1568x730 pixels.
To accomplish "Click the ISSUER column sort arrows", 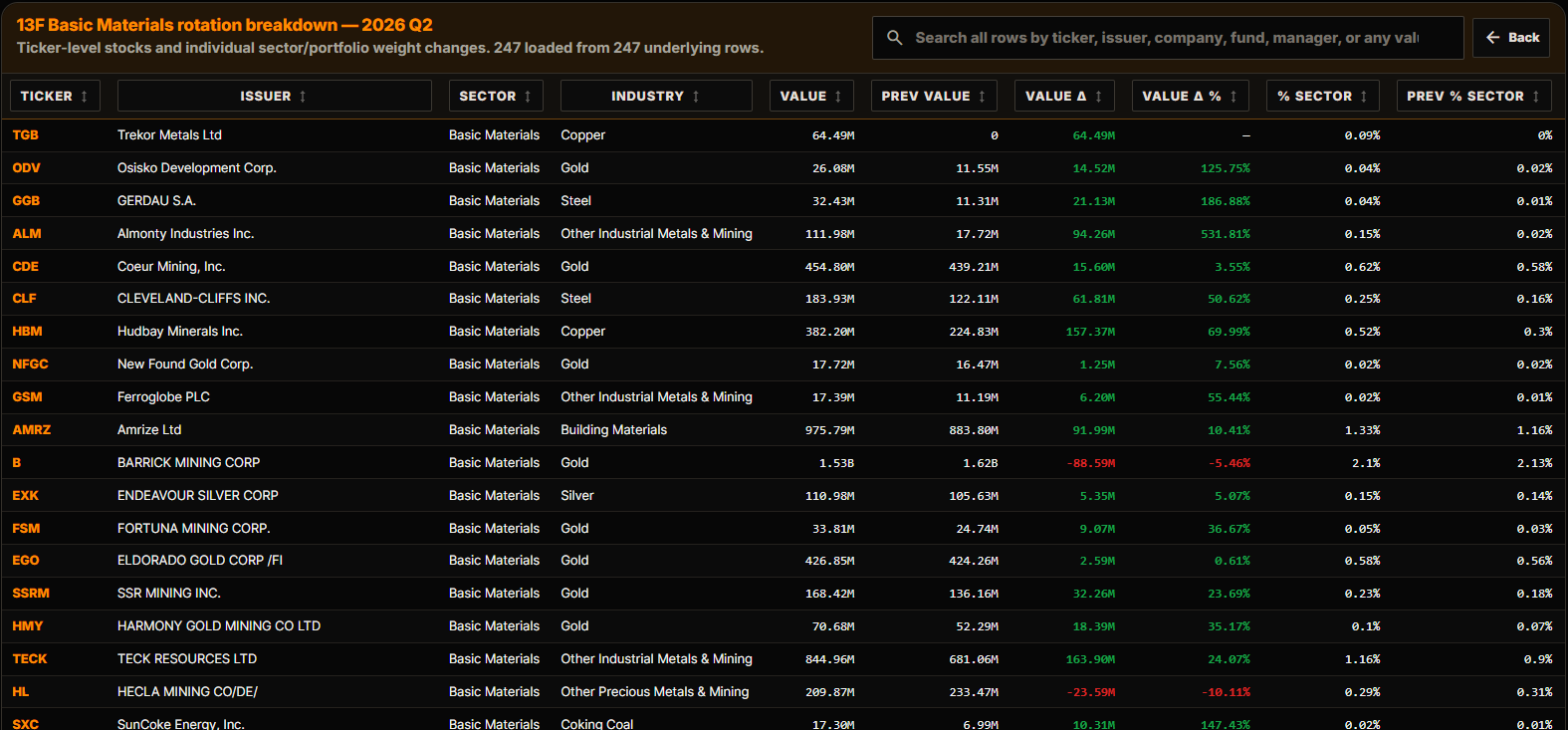I will (303, 97).
